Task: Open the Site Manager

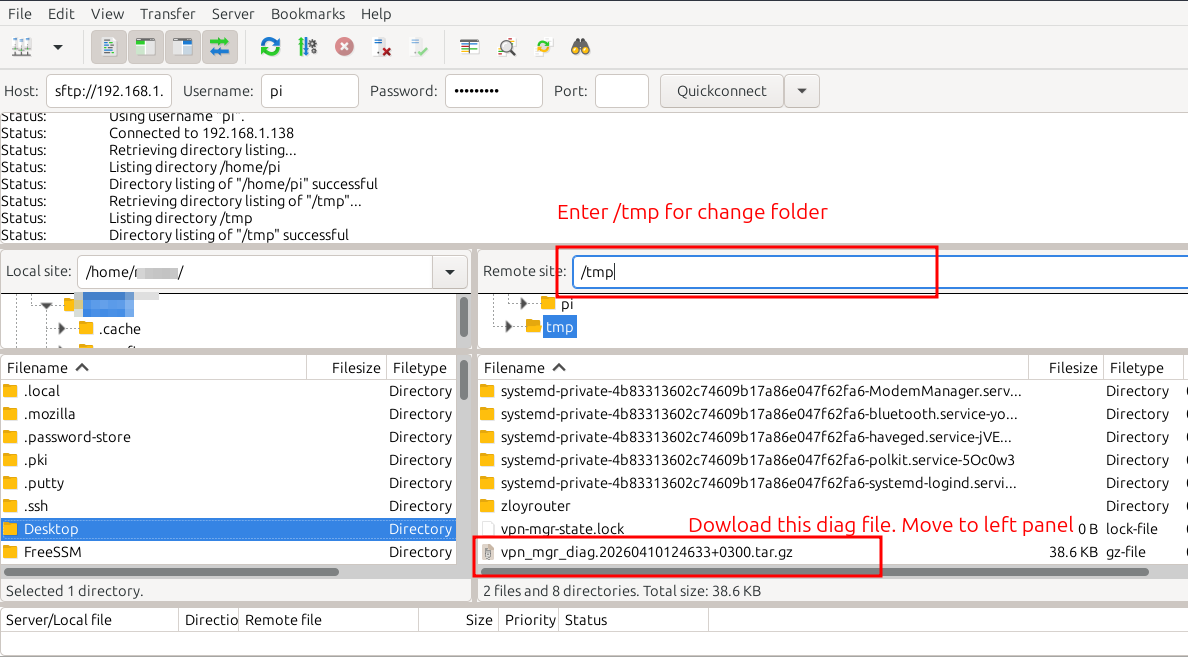Action: [21, 47]
